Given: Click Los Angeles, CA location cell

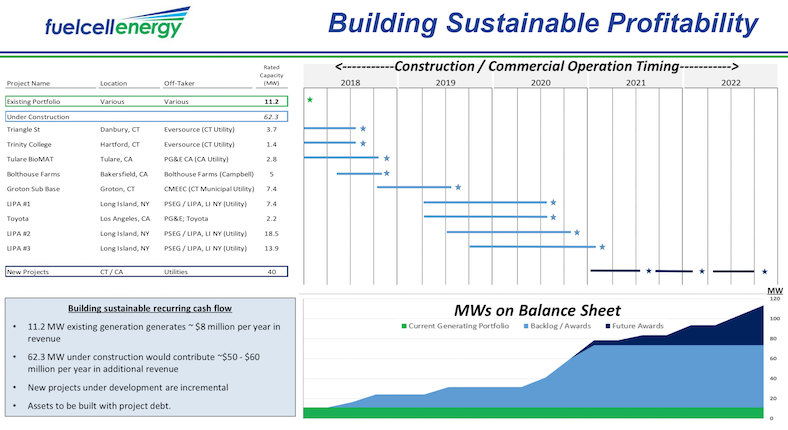Looking at the screenshot, I should 125,219.
